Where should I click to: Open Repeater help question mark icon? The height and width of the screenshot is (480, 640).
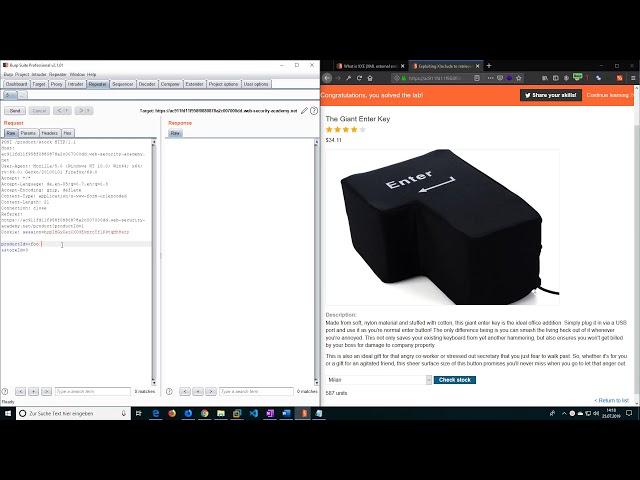314,111
